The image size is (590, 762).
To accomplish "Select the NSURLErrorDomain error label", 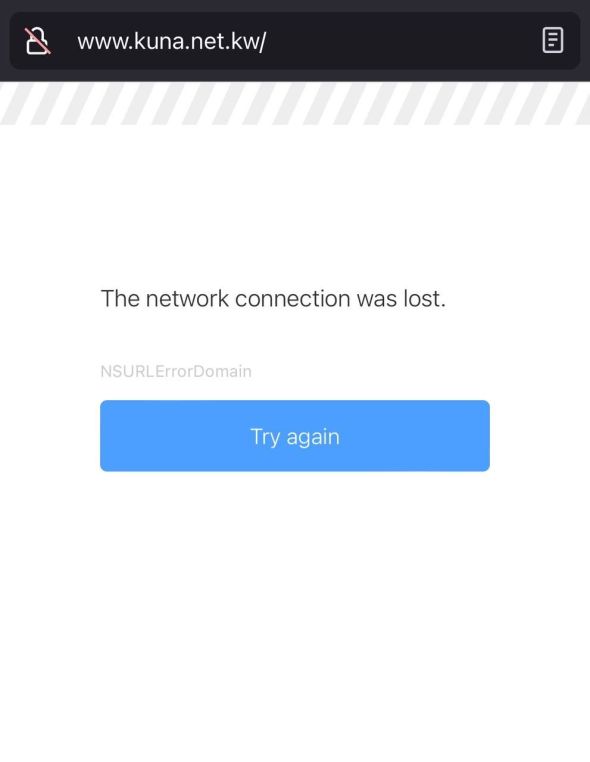I will pyautogui.click(x=176, y=371).
